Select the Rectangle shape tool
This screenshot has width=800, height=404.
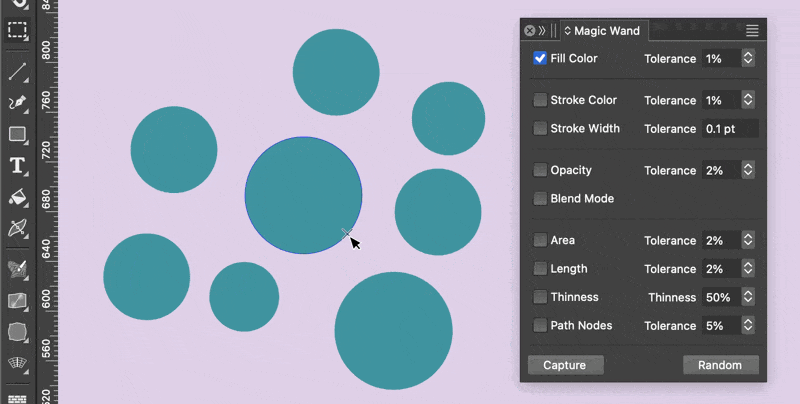[x=17, y=134]
